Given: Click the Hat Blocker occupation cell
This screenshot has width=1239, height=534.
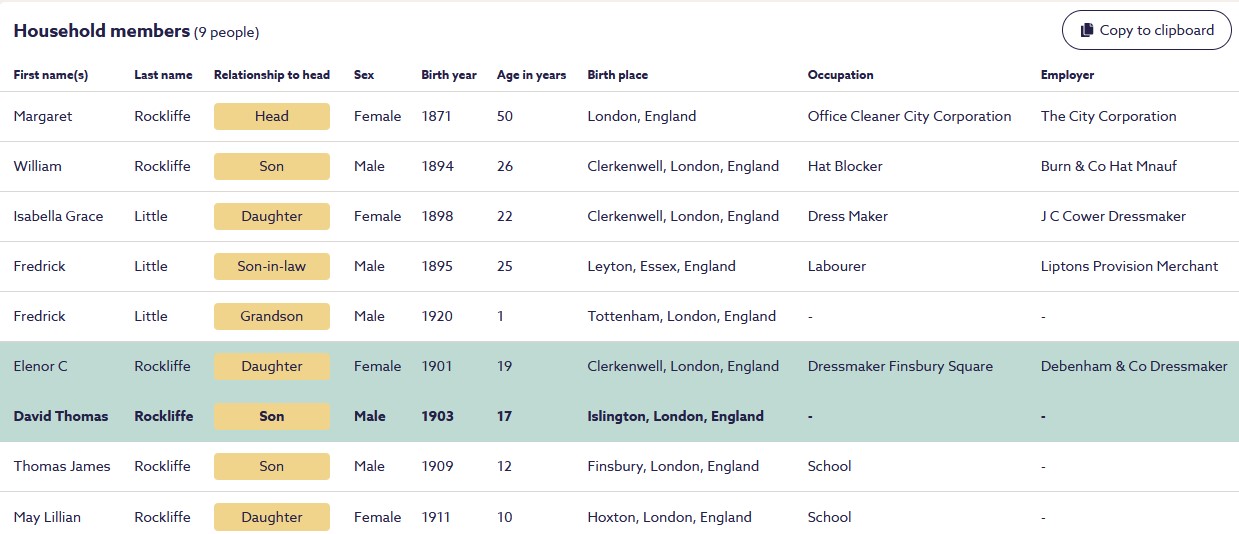Looking at the screenshot, I should coord(845,166).
